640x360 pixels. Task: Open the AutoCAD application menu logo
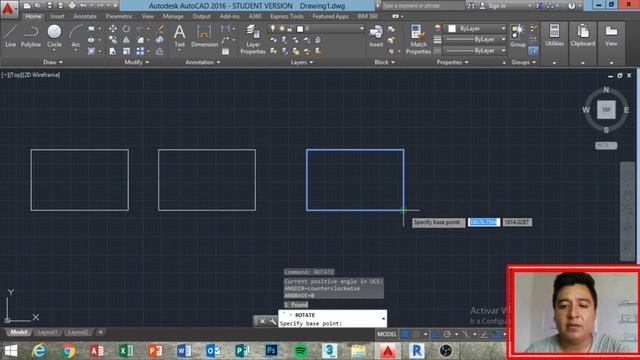point(9,8)
